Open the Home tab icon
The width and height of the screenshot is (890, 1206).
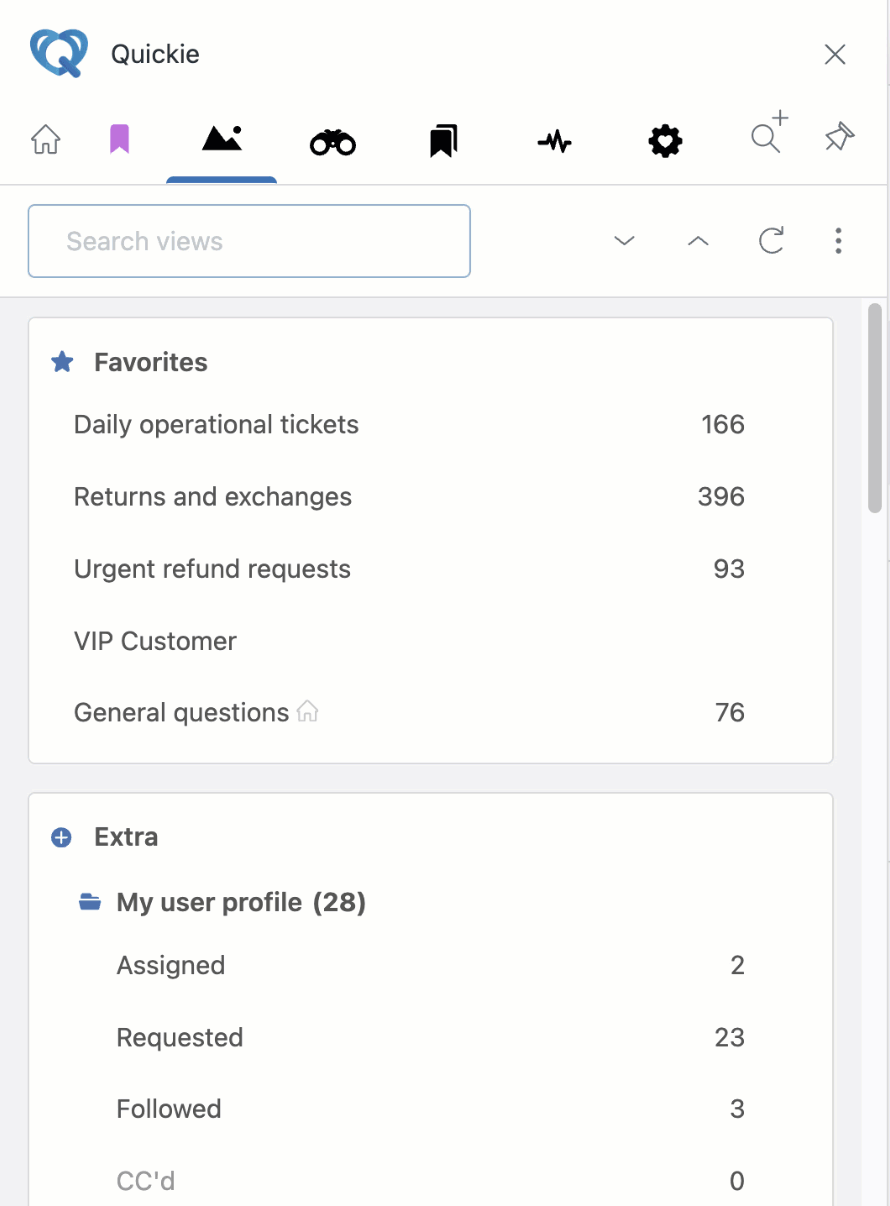click(46, 140)
